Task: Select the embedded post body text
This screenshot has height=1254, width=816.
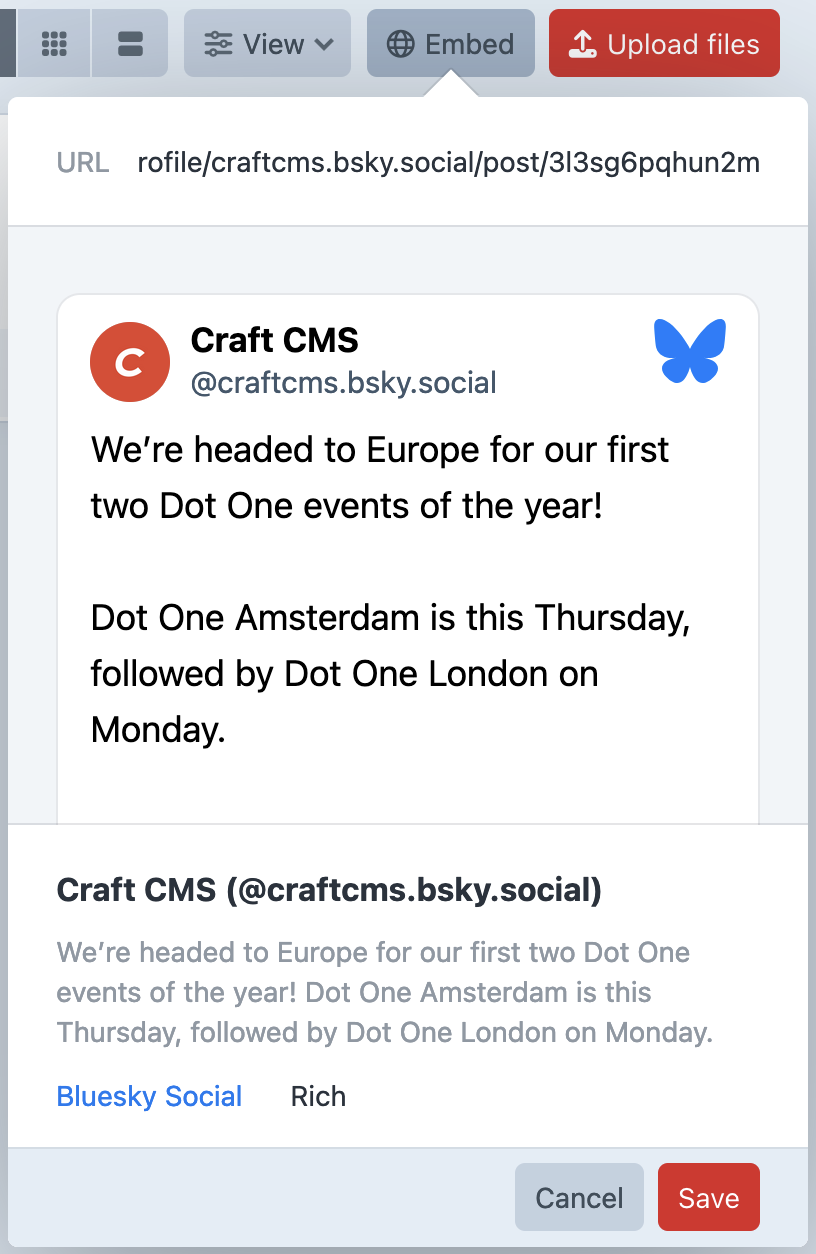Action: (x=391, y=590)
